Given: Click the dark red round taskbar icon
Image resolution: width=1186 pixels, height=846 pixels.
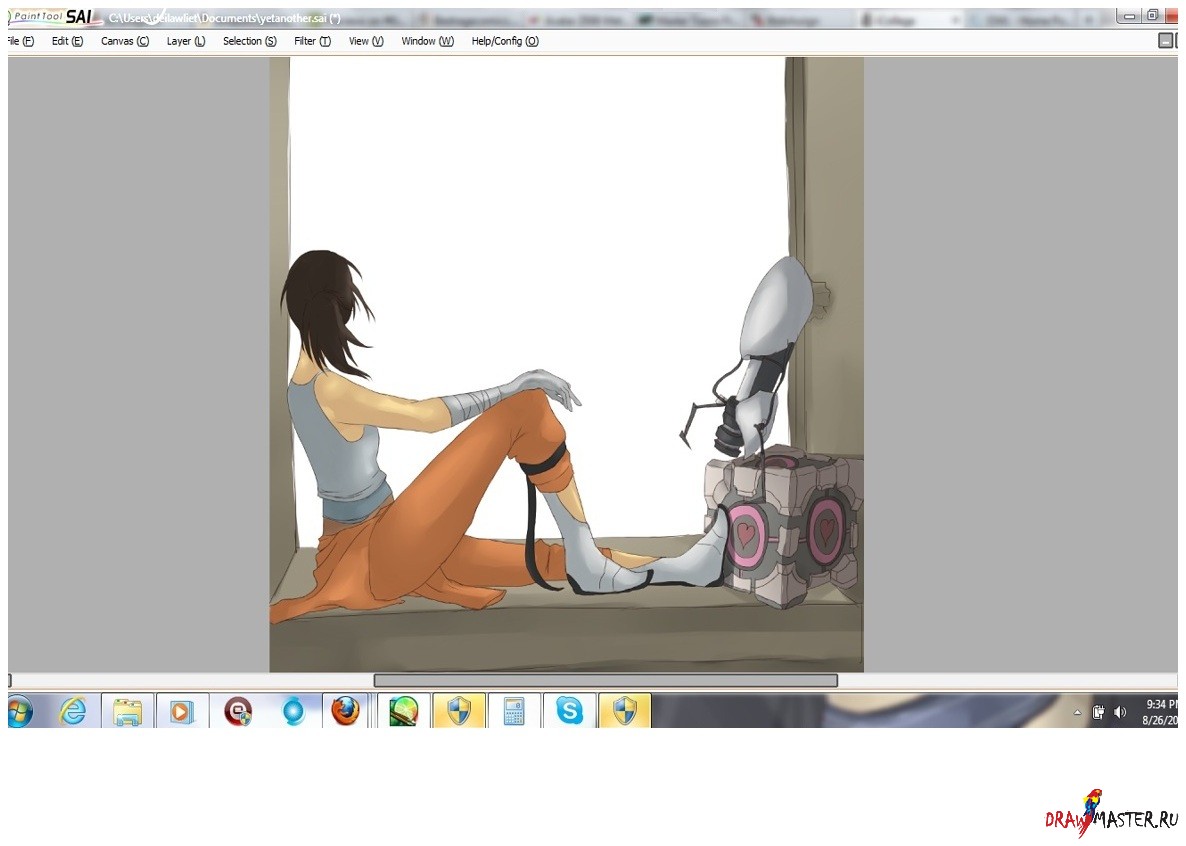Looking at the screenshot, I should (238, 711).
